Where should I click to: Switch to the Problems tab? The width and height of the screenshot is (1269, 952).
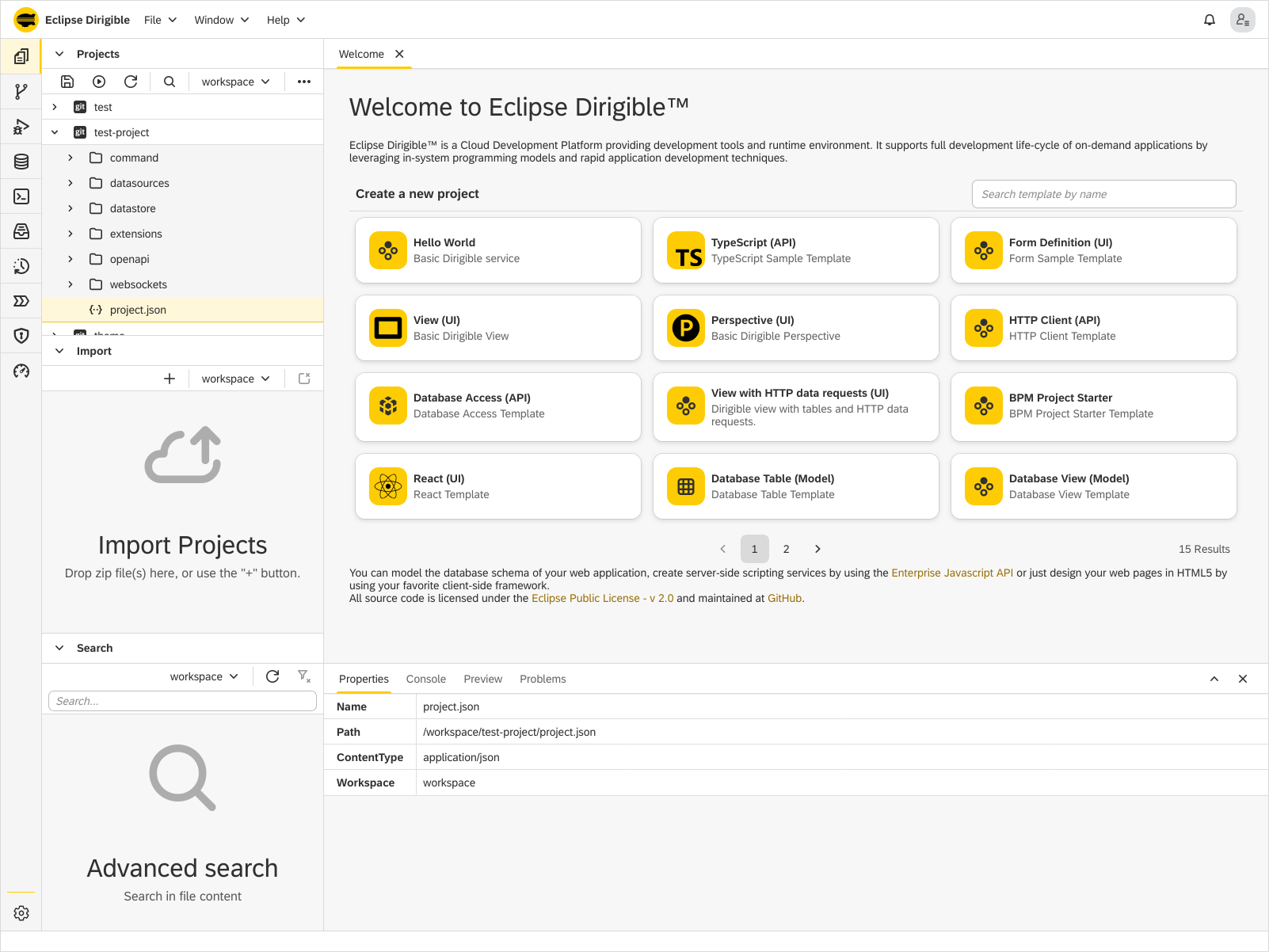[x=543, y=679]
